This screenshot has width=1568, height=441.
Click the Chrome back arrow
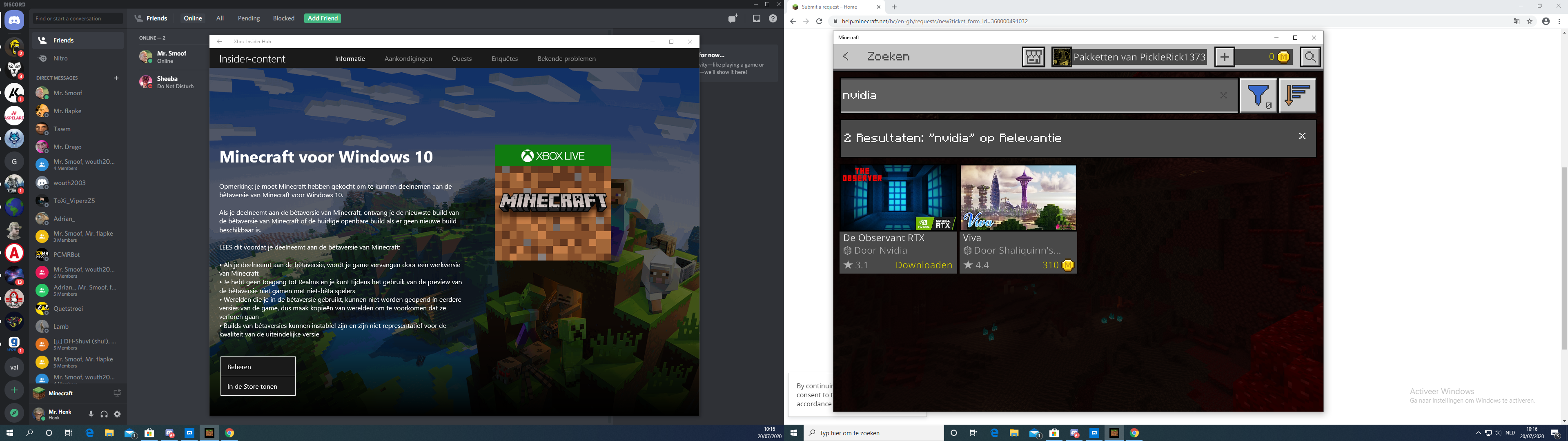pos(793,21)
